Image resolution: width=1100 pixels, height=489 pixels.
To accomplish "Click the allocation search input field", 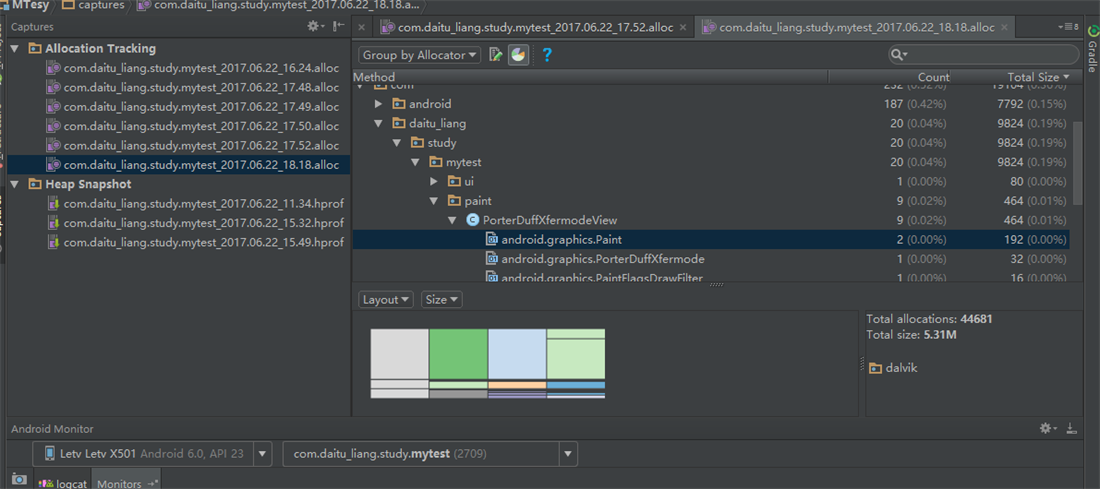I will coord(984,55).
